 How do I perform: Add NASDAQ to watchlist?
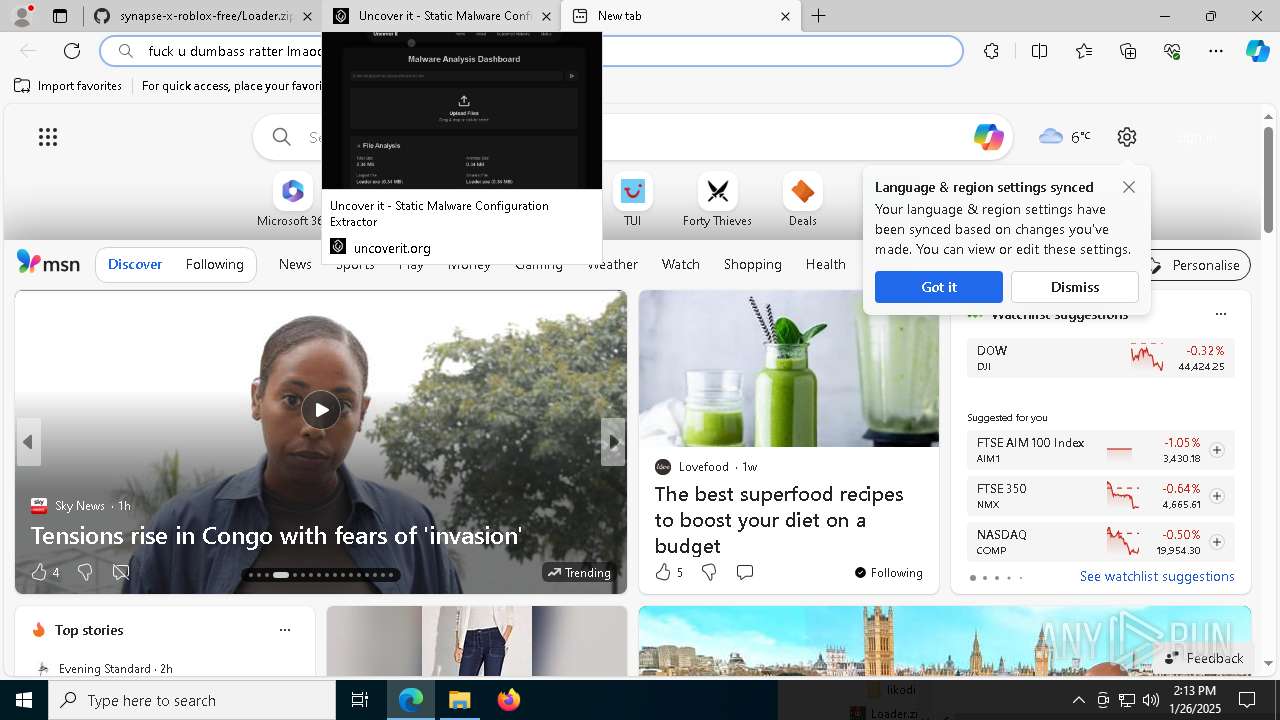click(1217, 542)
